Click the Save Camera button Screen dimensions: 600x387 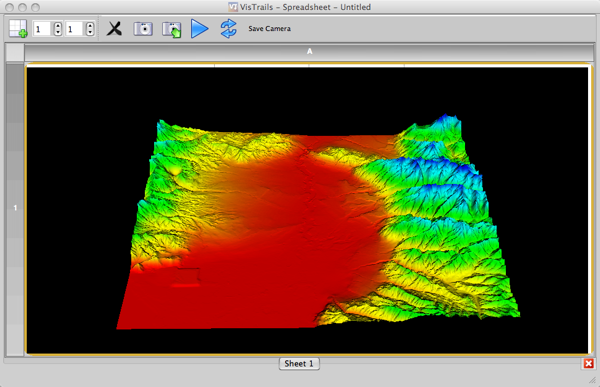click(269, 29)
